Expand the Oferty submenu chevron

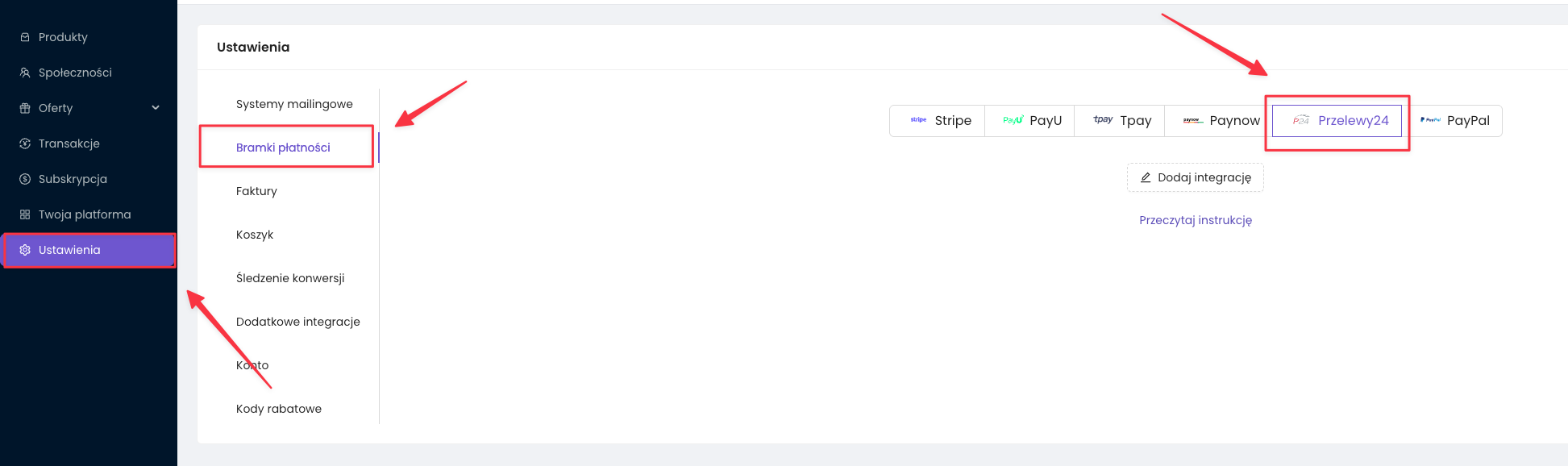(156, 108)
